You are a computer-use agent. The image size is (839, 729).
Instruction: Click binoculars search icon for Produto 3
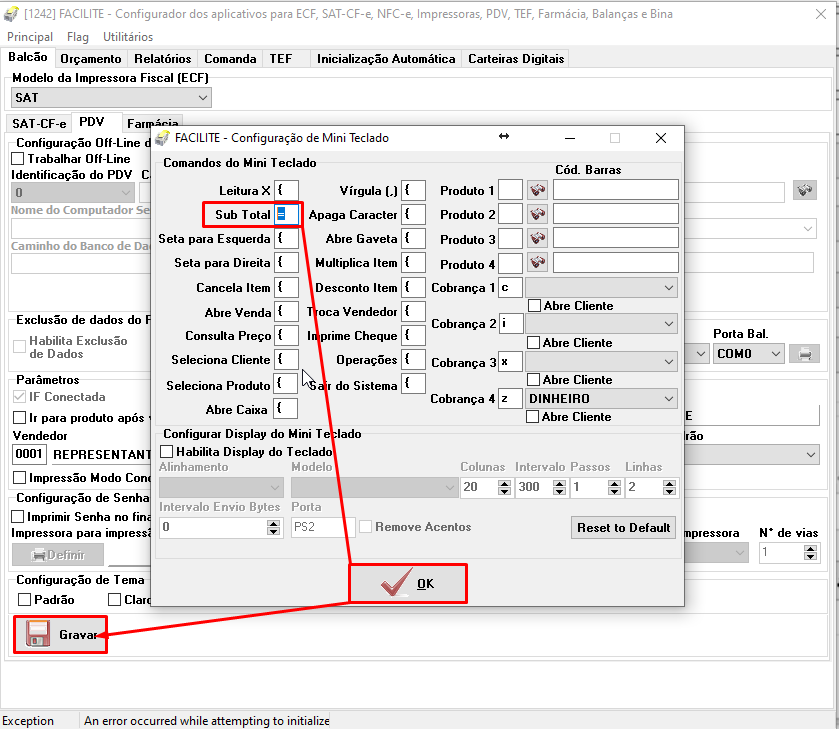(537, 238)
